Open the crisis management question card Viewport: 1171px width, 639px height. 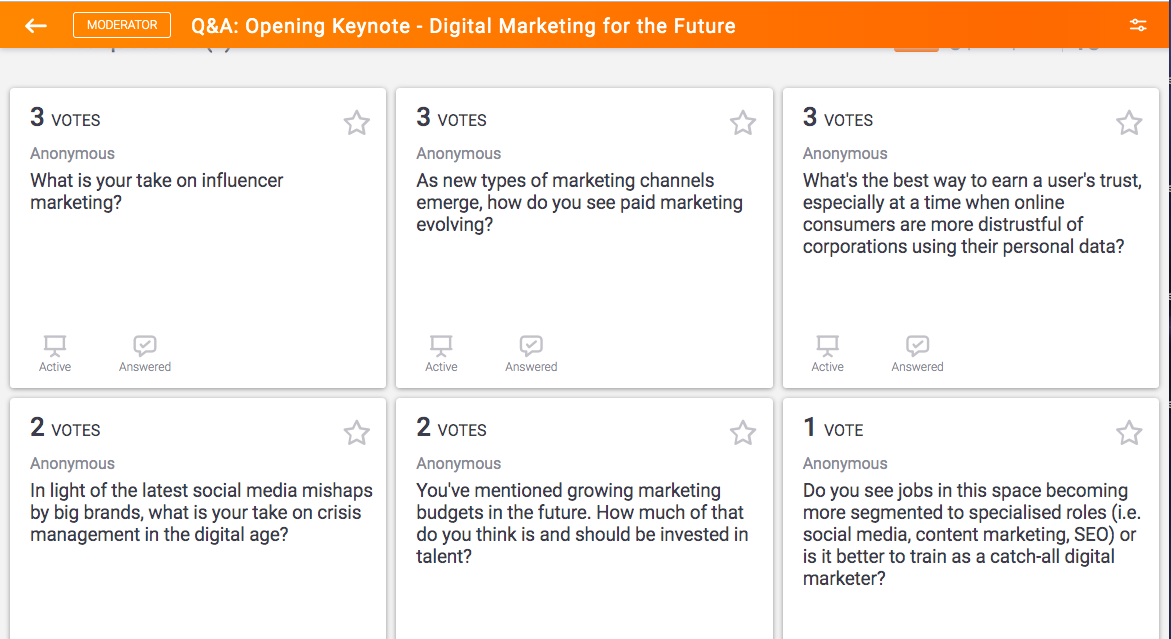point(198,519)
